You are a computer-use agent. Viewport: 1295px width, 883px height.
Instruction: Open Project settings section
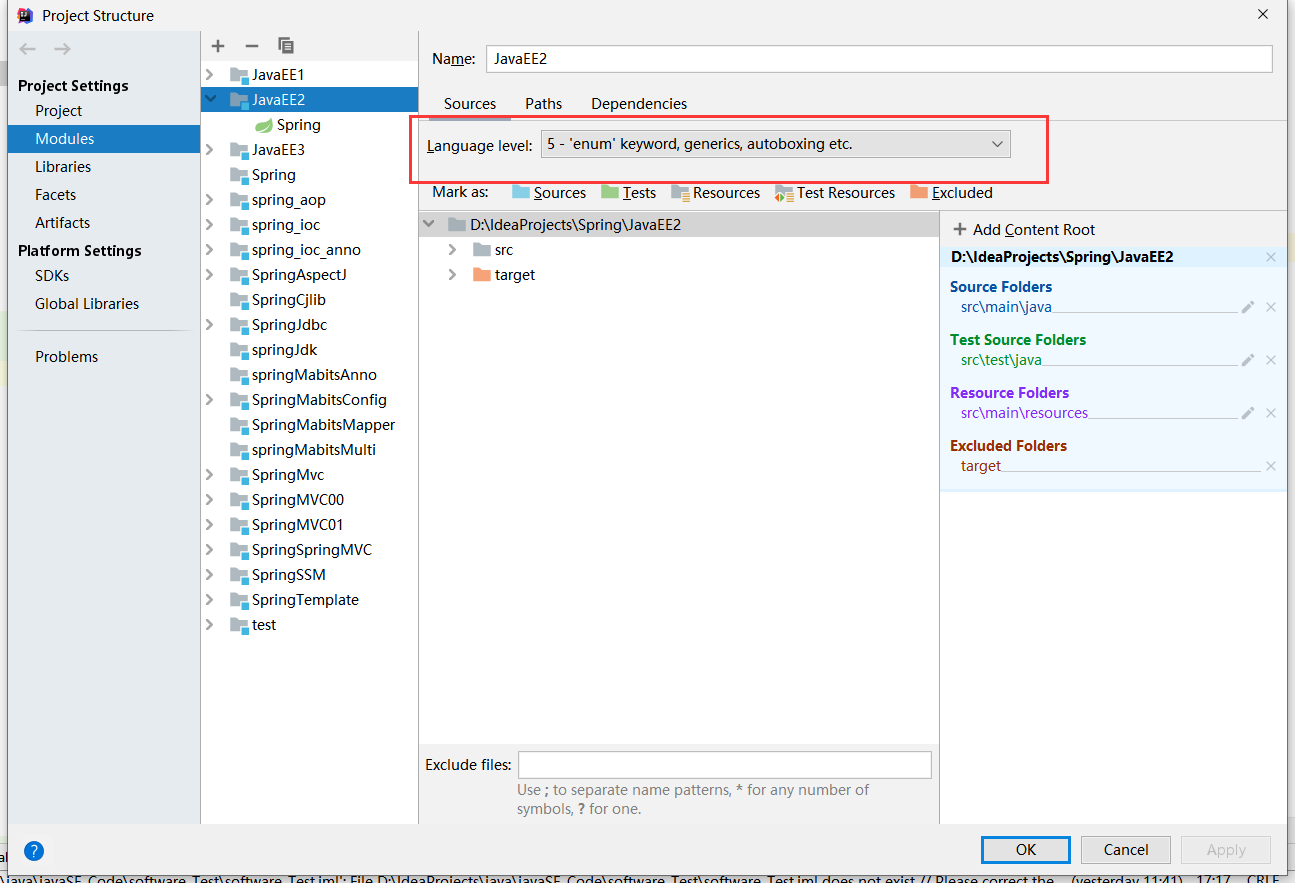click(x=58, y=111)
